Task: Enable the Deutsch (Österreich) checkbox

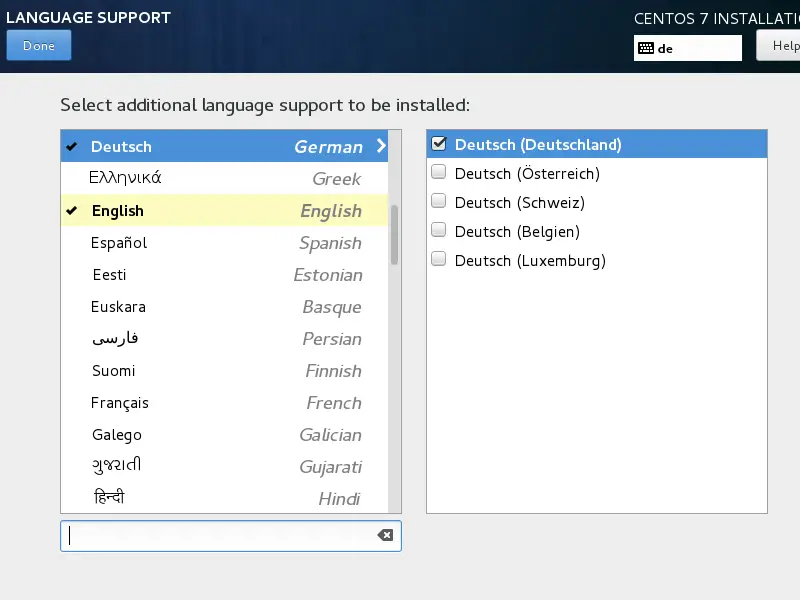Action: pos(439,172)
